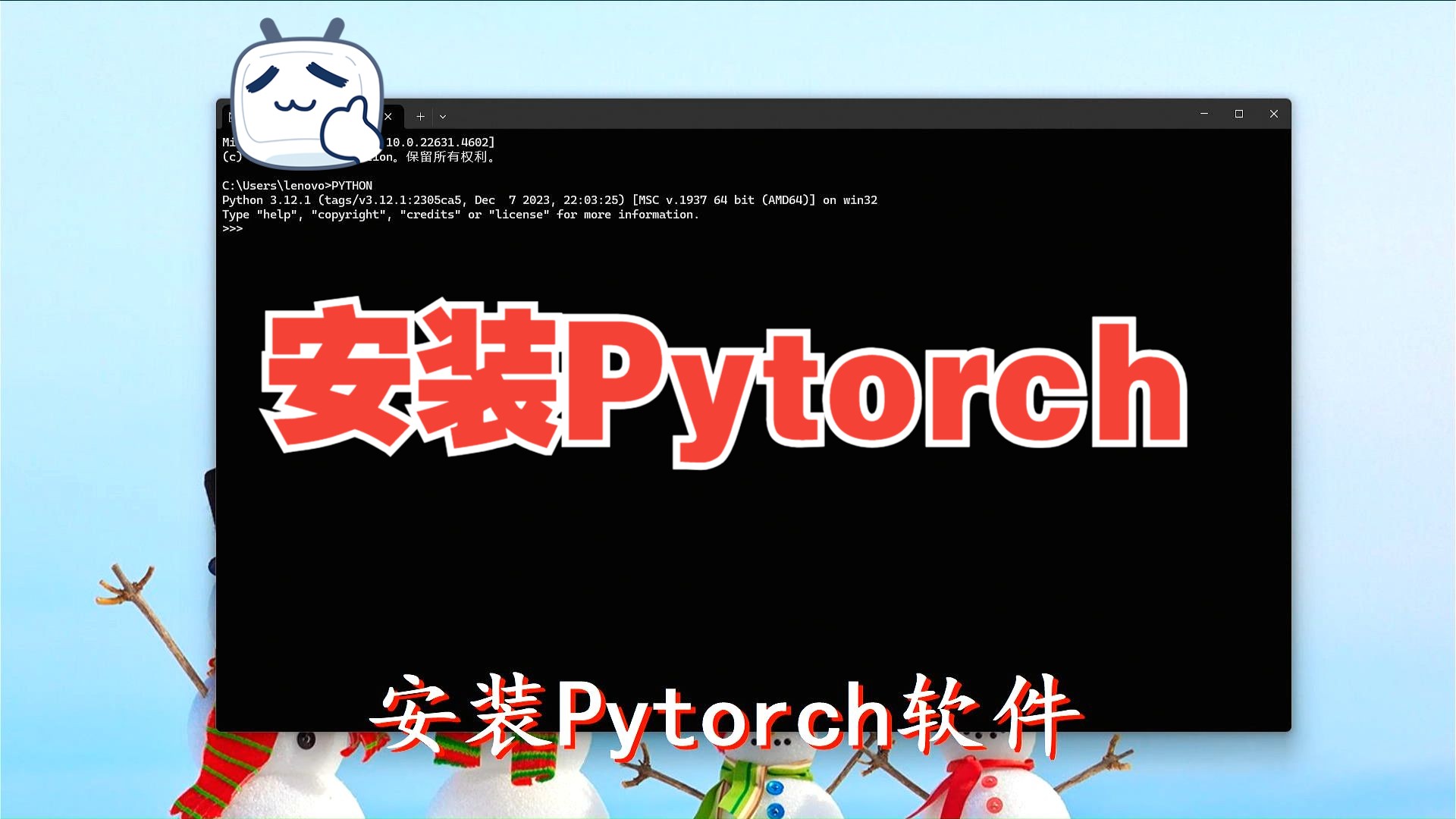Maximize the terminal window
This screenshot has height=819, width=1456.
(x=1239, y=114)
